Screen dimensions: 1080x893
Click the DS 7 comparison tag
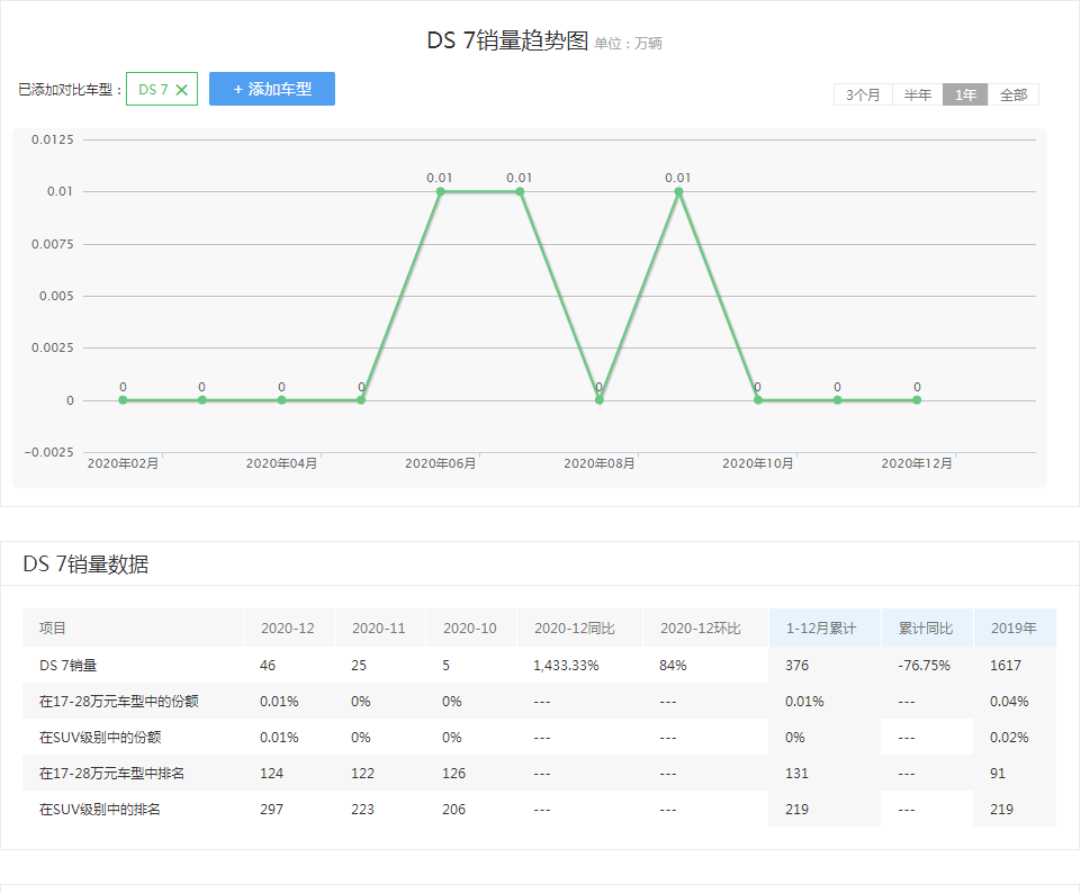pos(153,90)
